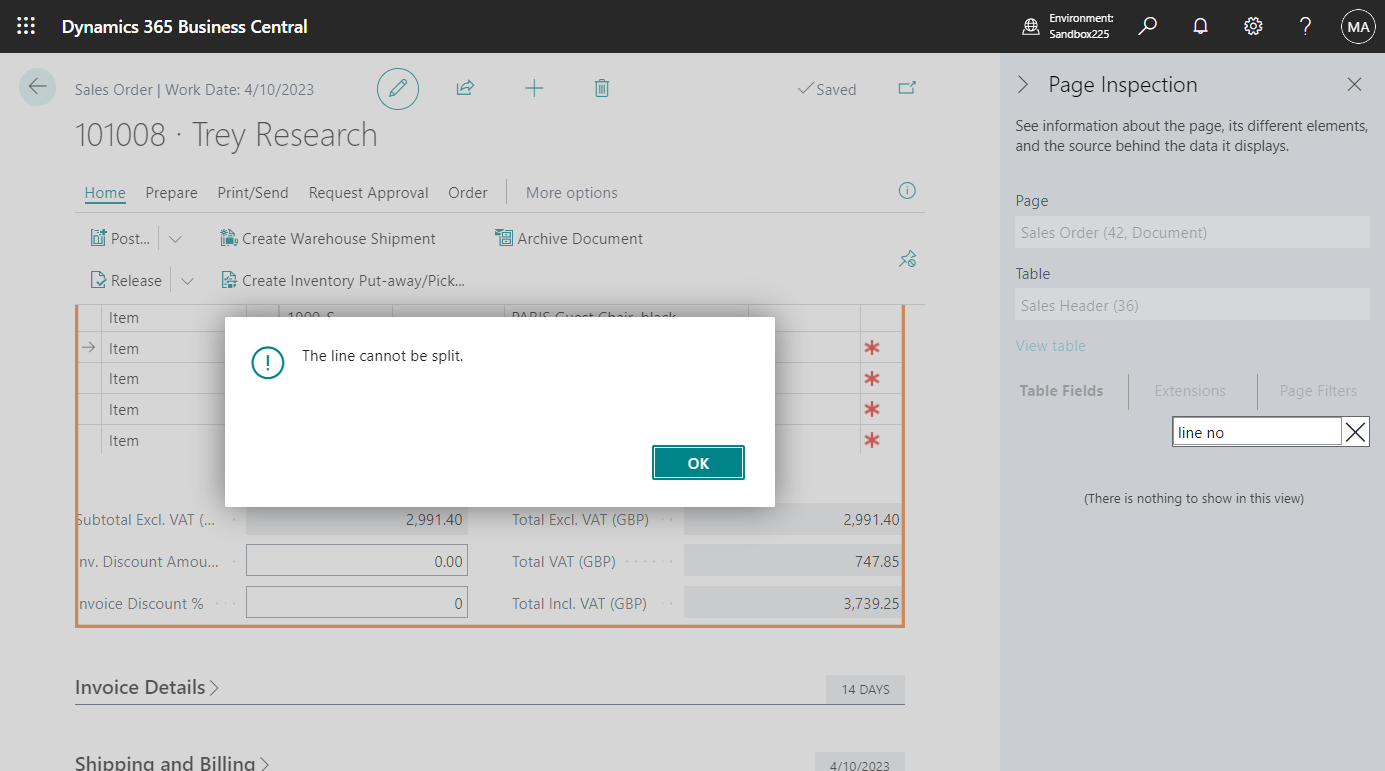The image size is (1385, 771).
Task: Go back using the circular back arrow
Action: (x=37, y=88)
